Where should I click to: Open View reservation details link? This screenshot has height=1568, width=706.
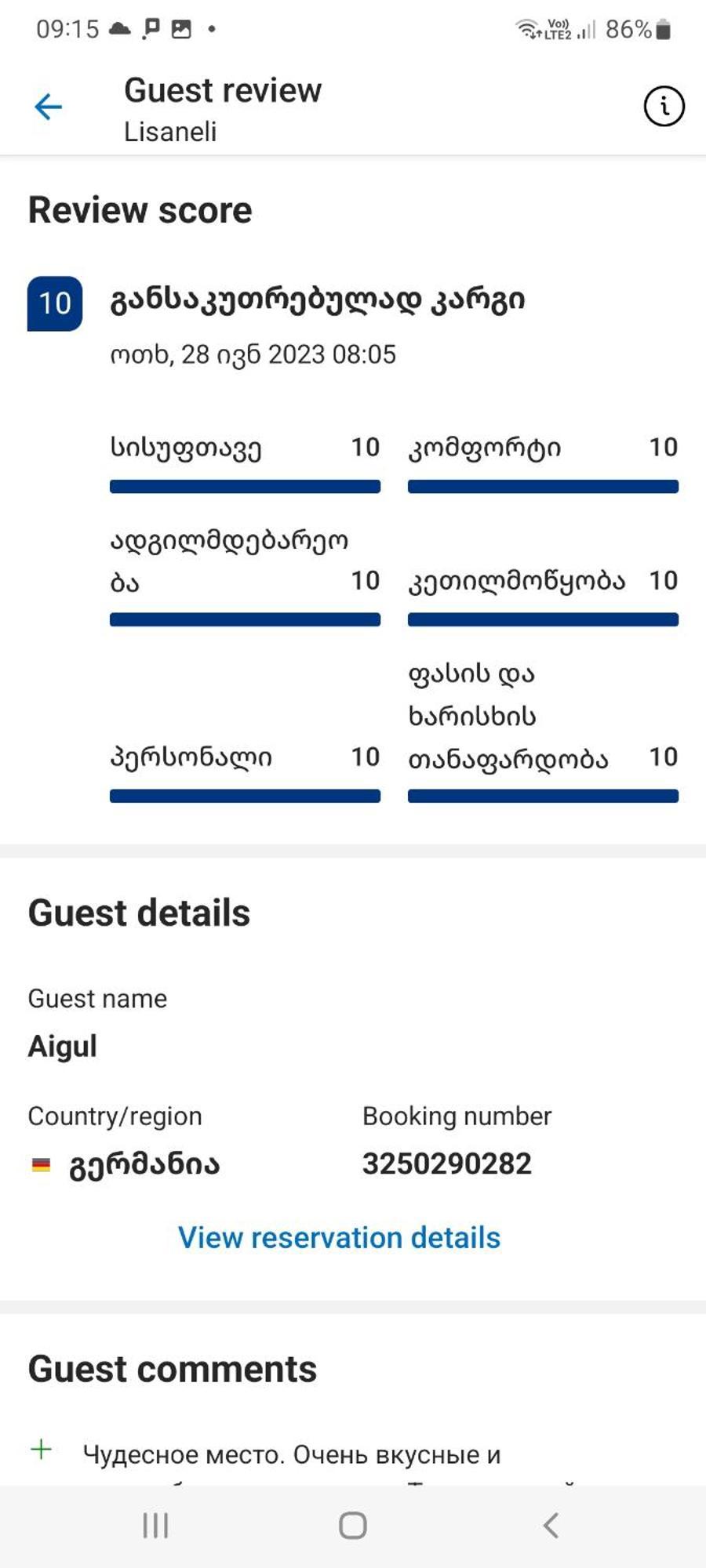(x=339, y=1238)
